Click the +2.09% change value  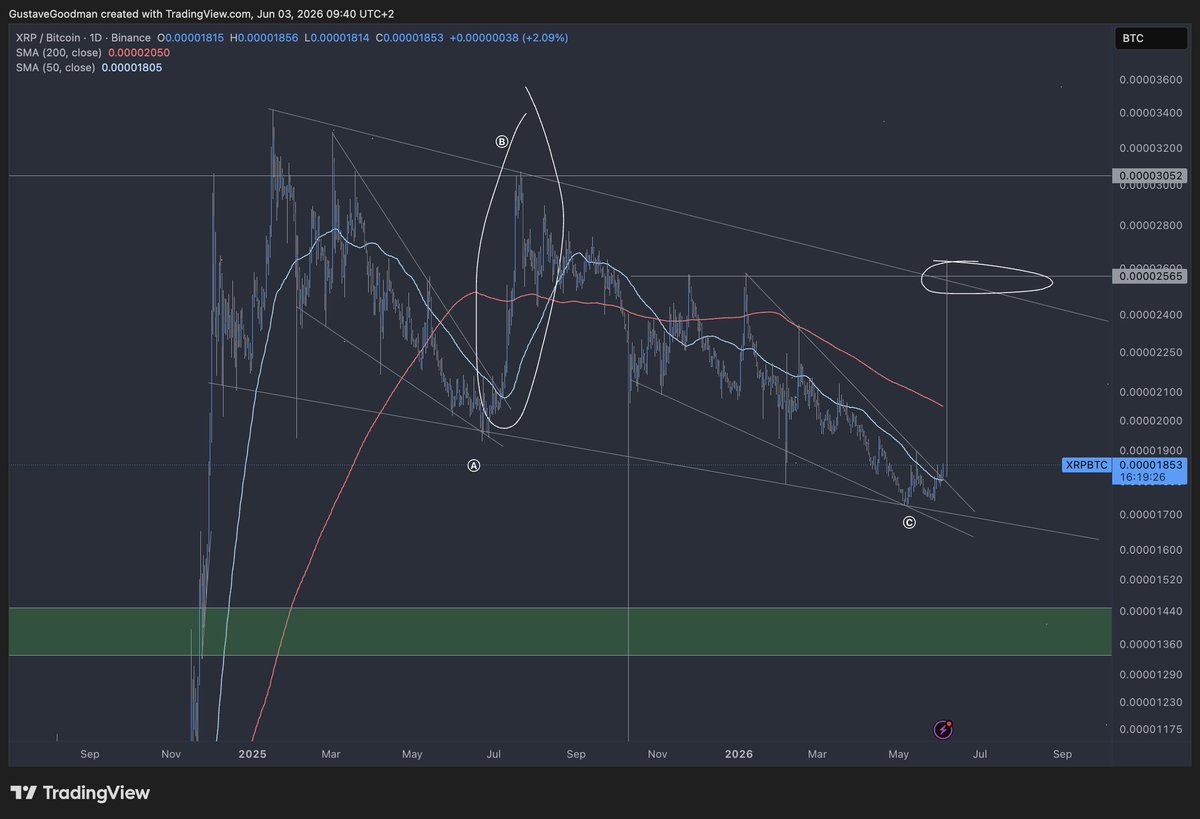click(x=543, y=37)
